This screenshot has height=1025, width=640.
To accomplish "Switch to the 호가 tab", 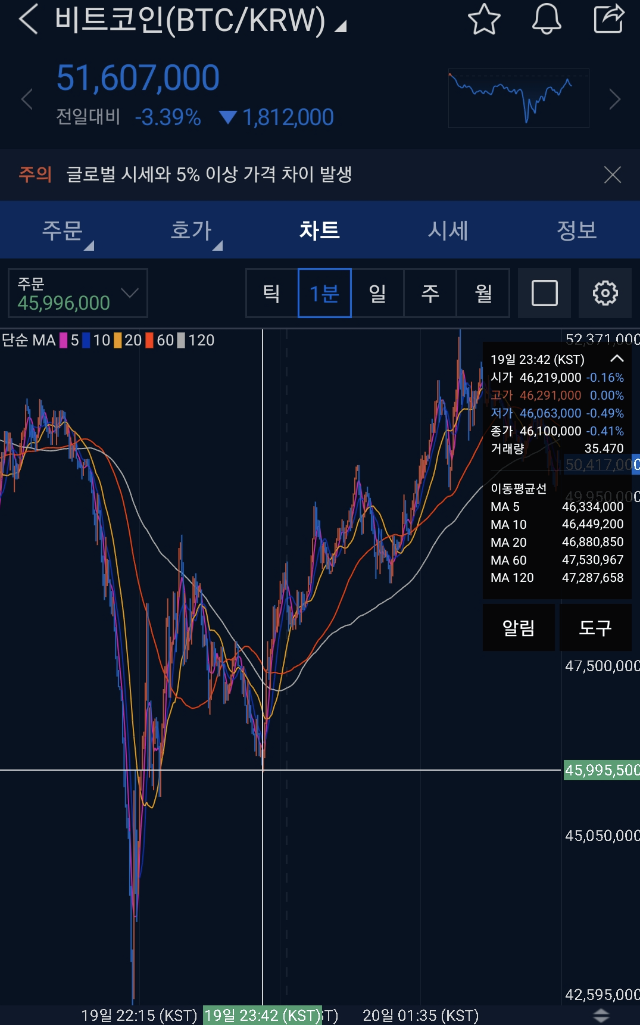I will click(x=192, y=230).
